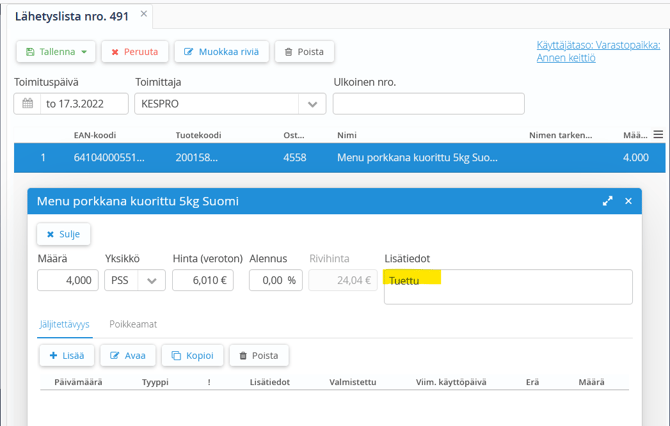670x426 pixels.
Task: Sort by EAN-koodi column header
Action: (95, 135)
